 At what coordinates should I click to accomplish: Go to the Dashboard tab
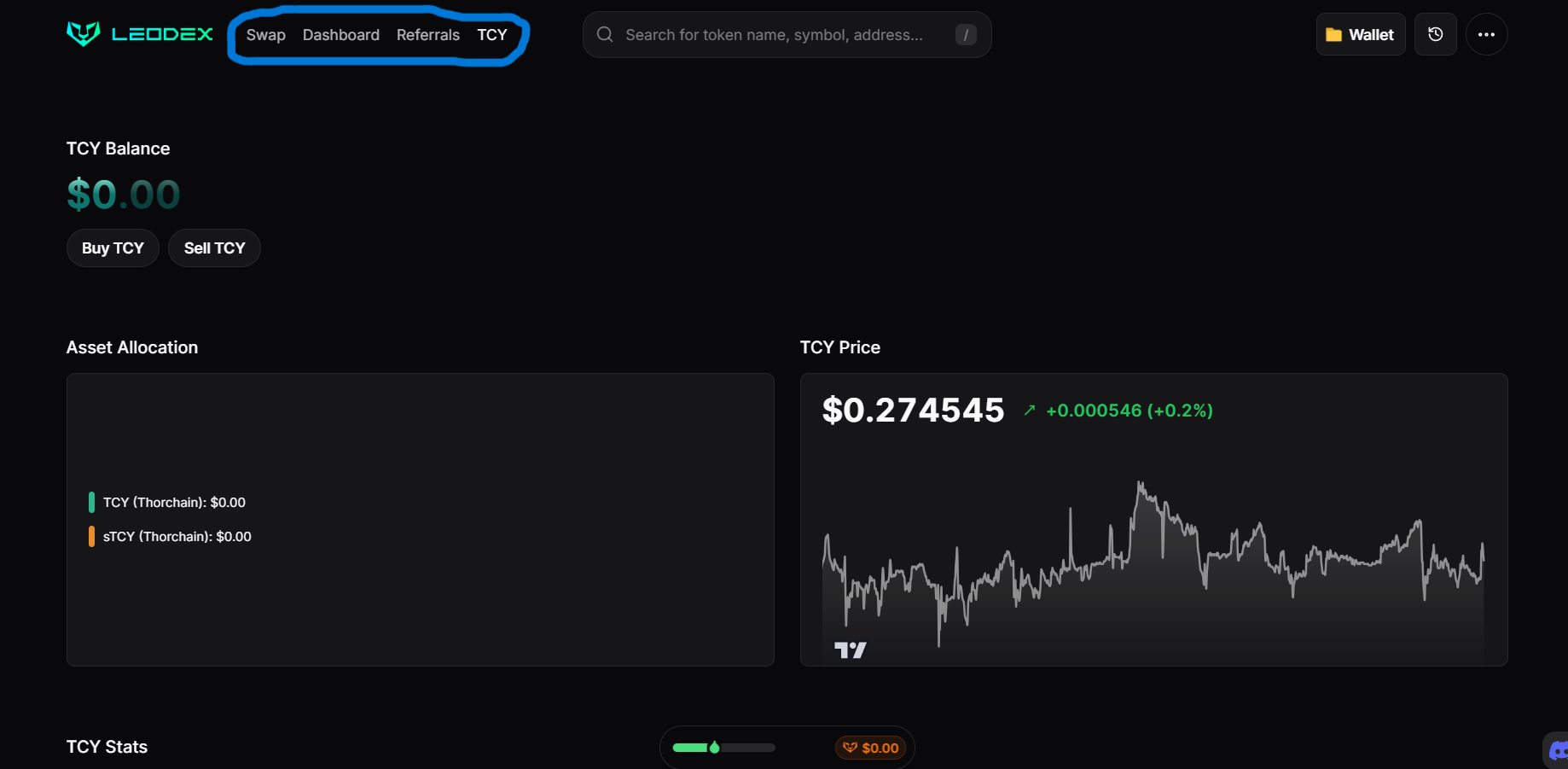(340, 35)
